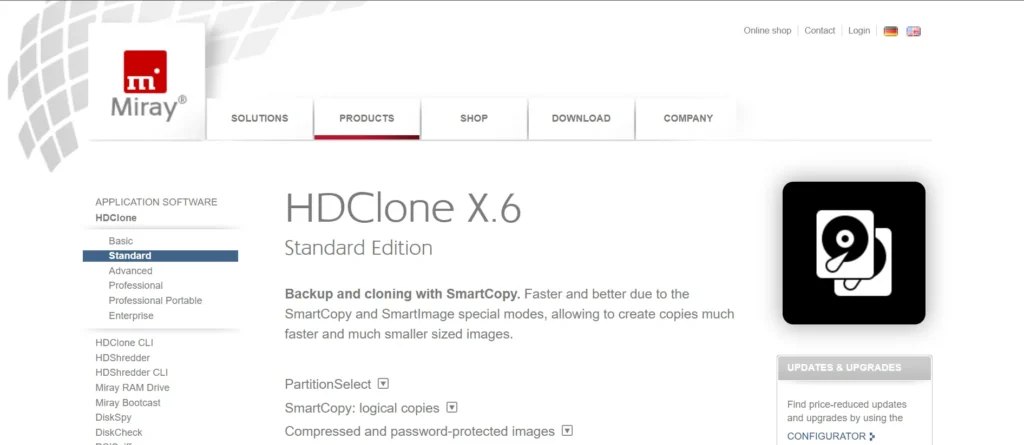This screenshot has height=445, width=1024.
Task: Click the HDClone hard disk icon
Action: 854,253
